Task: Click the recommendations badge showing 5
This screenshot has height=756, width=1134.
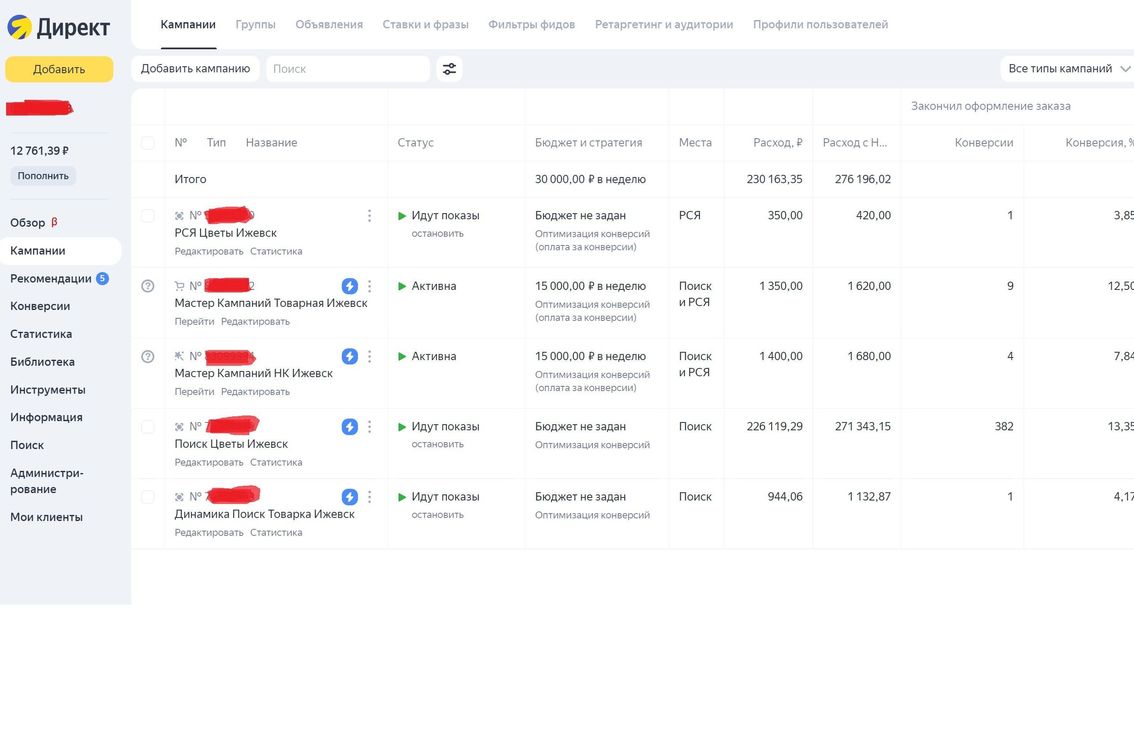Action: tap(102, 279)
